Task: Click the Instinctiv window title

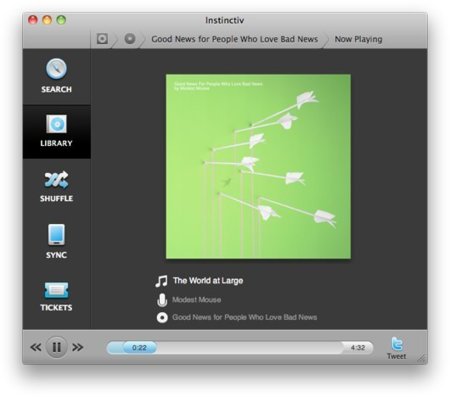Action: pyautogui.click(x=225, y=20)
